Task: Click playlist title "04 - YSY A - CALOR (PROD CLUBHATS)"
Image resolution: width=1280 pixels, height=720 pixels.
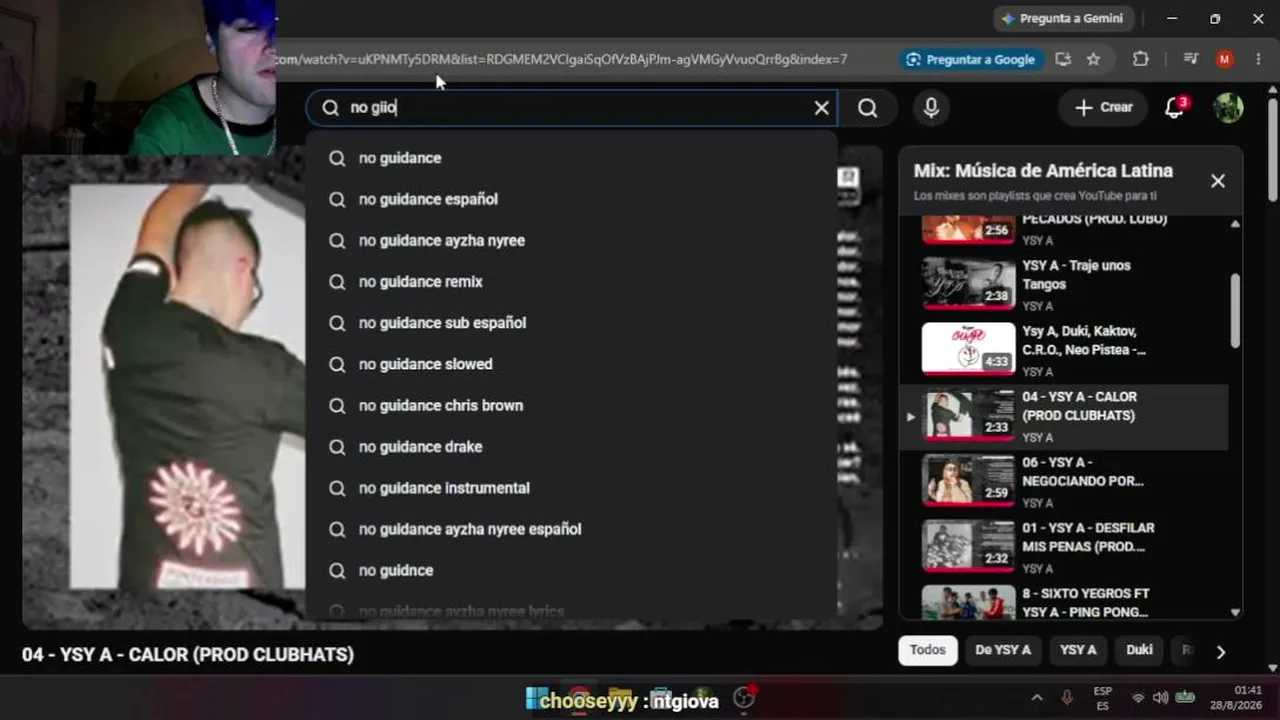Action: click(1079, 406)
